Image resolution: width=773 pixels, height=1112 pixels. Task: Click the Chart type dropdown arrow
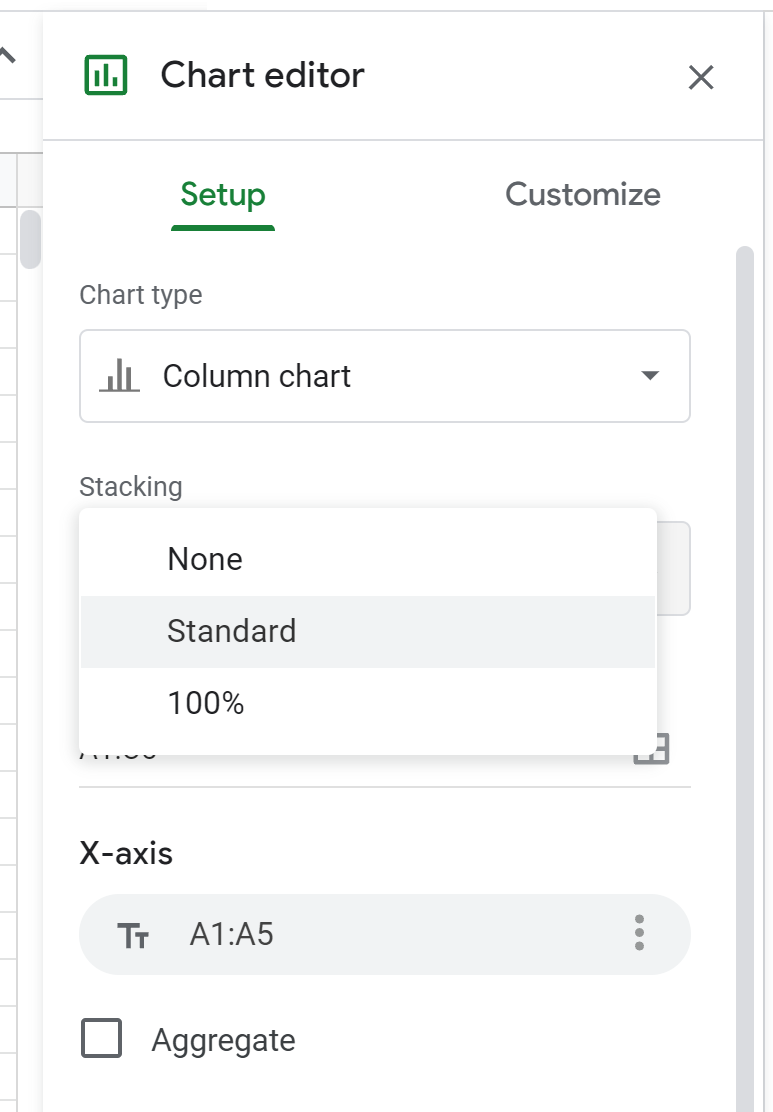point(650,376)
